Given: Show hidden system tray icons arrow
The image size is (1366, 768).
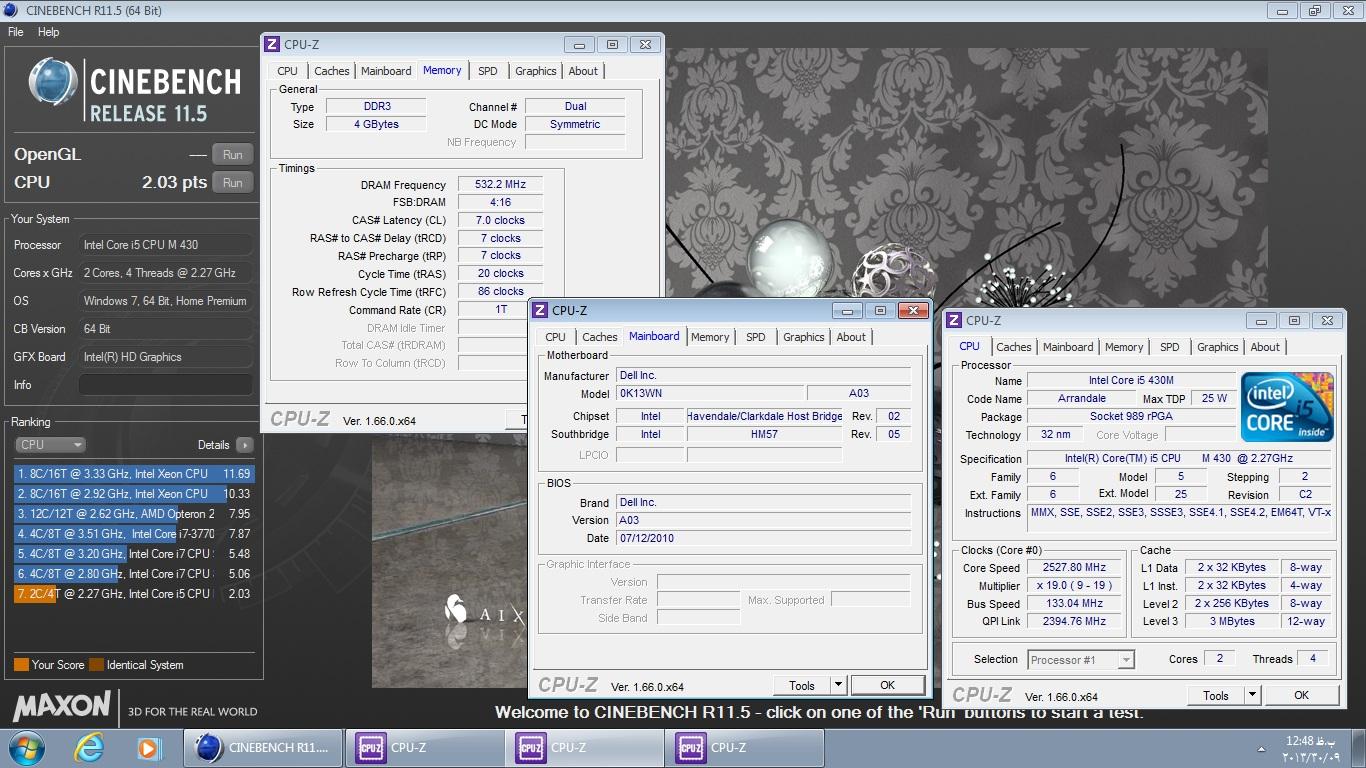Looking at the screenshot, I should 1259,748.
